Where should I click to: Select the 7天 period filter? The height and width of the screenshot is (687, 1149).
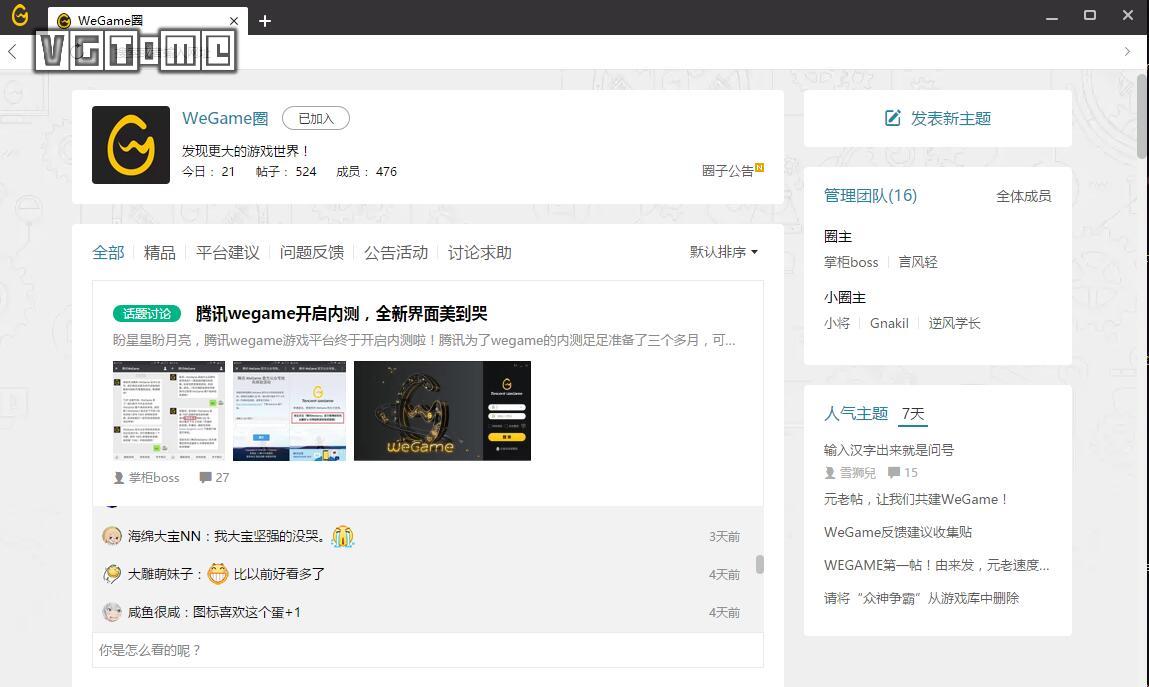click(x=911, y=413)
